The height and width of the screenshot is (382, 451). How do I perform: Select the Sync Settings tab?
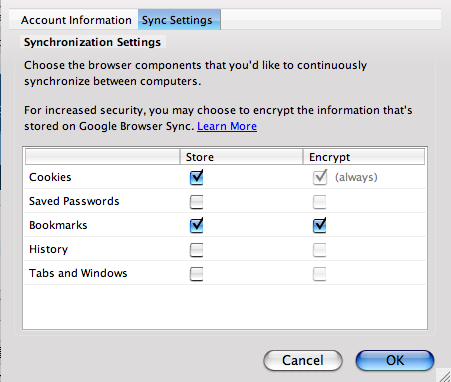(179, 20)
